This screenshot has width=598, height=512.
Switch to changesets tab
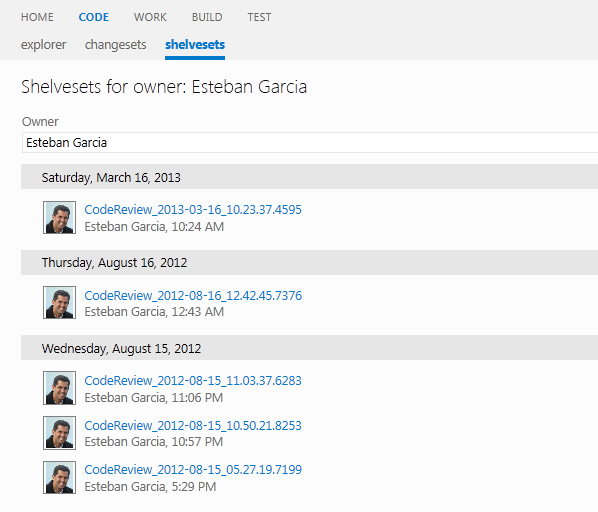tap(116, 45)
